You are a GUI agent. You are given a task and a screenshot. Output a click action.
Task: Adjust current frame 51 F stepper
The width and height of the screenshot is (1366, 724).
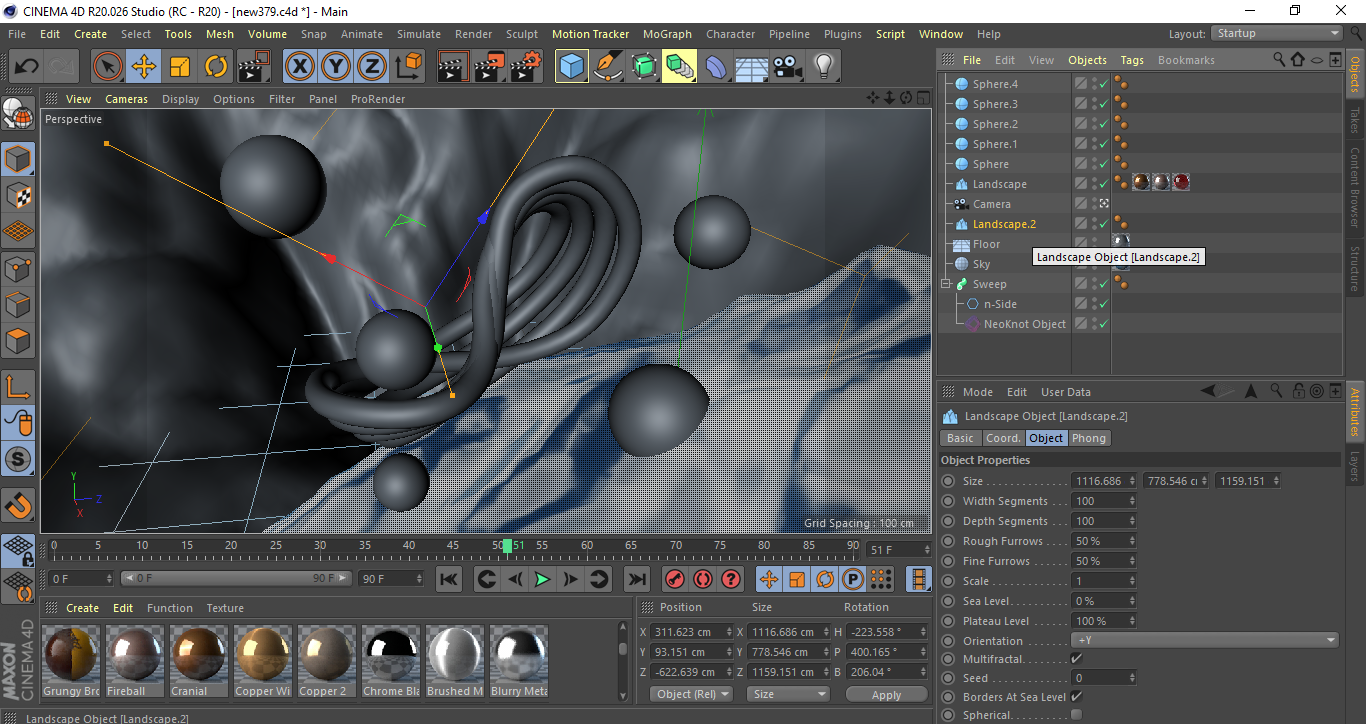926,550
